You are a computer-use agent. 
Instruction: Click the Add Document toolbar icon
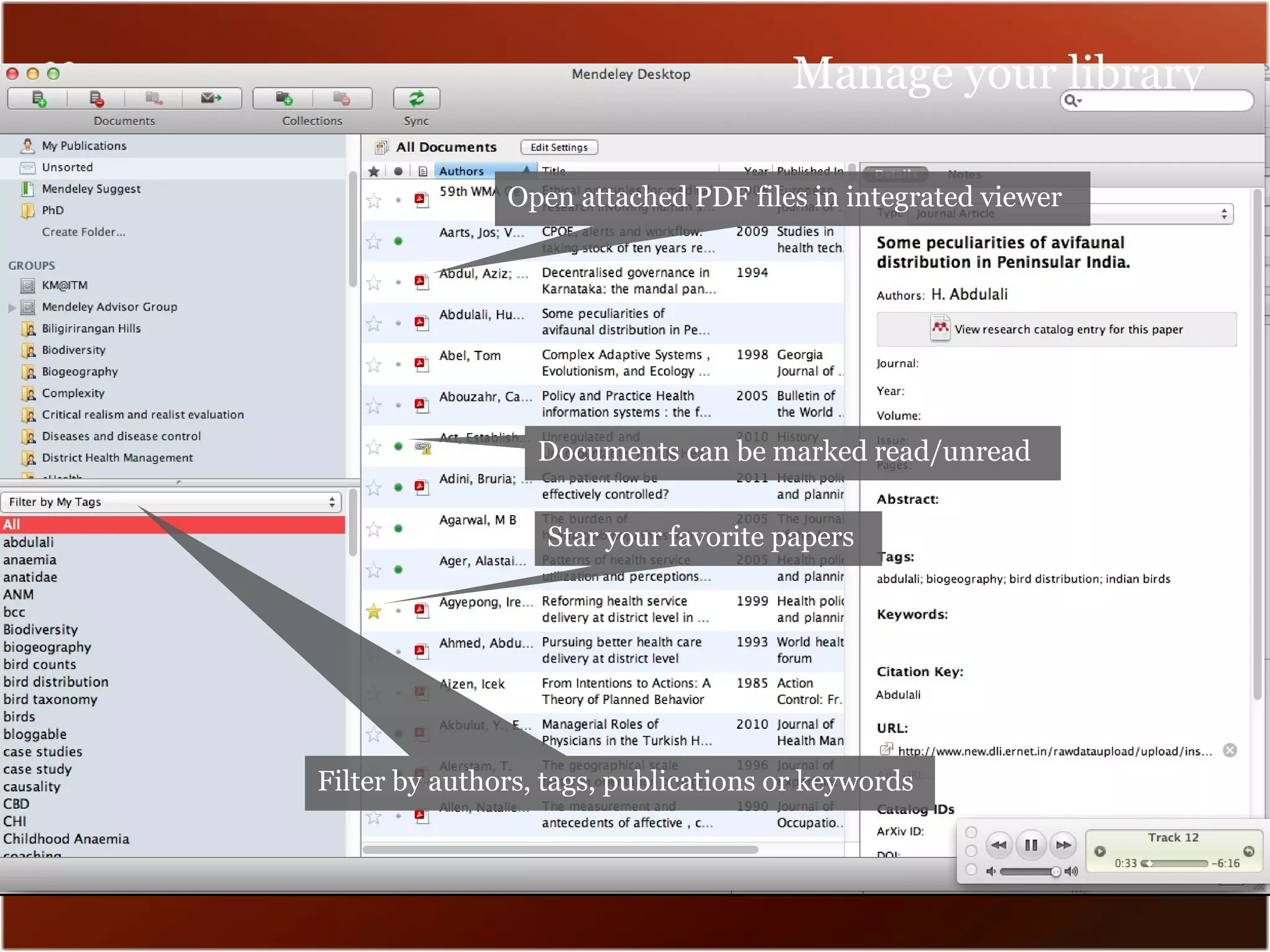(x=39, y=99)
